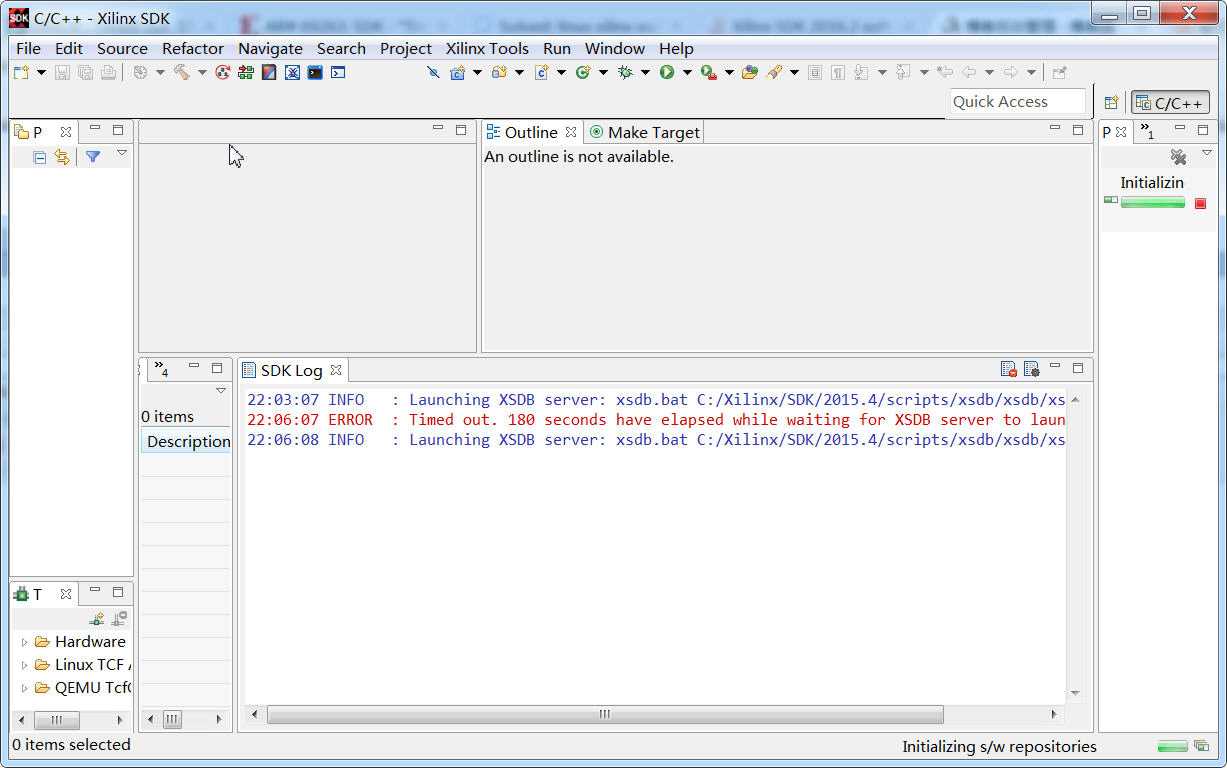Screen dimensions: 1227x768
Task: Open the Navigate menu
Action: click(x=270, y=48)
